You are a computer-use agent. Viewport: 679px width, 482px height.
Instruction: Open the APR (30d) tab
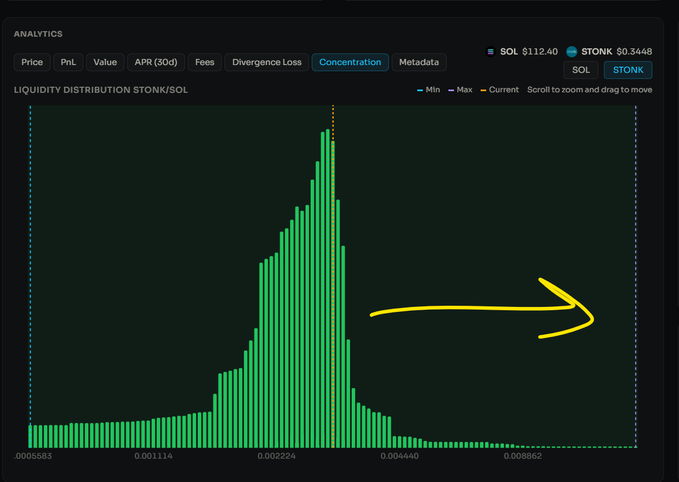point(156,62)
